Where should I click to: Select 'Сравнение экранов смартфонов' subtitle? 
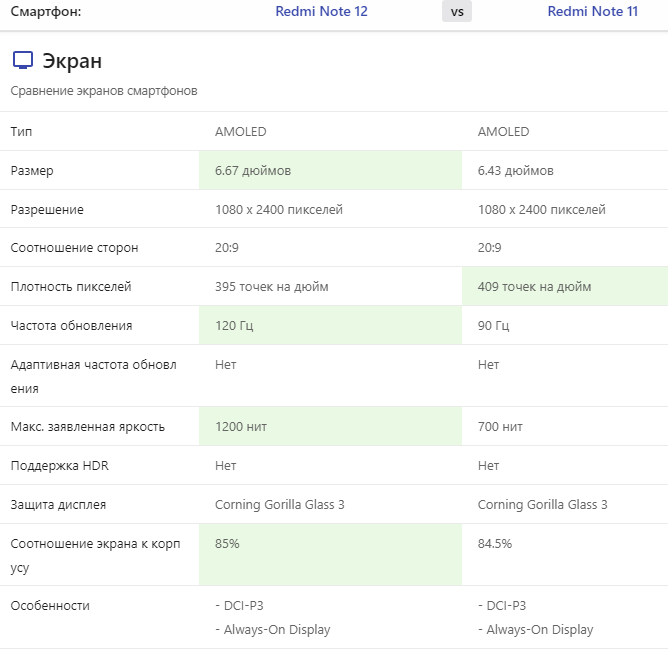pyautogui.click(x=104, y=91)
